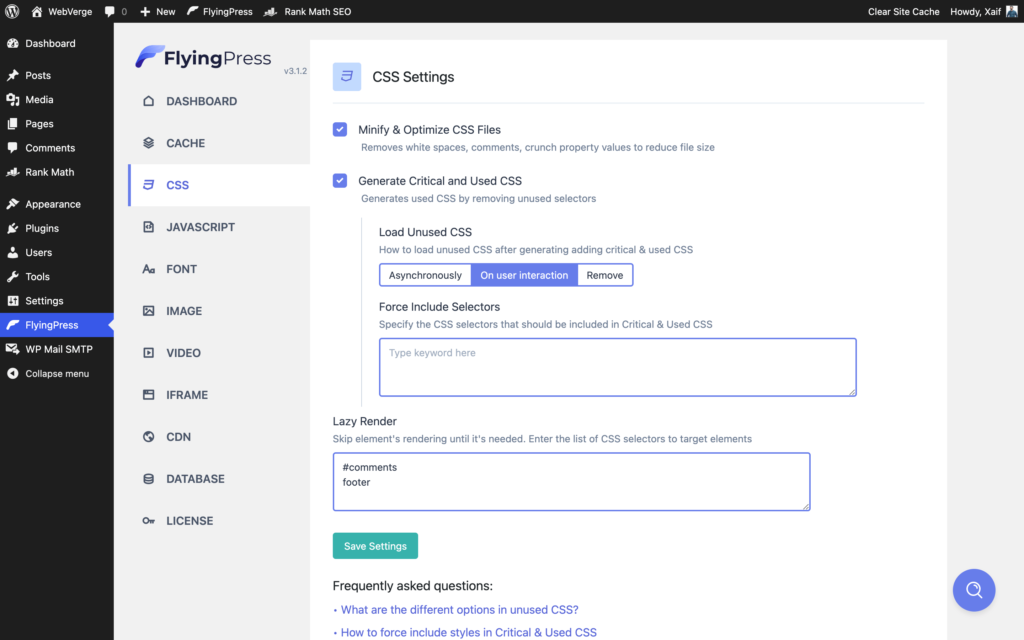Select Remove for Load Unused CSS

coord(604,274)
